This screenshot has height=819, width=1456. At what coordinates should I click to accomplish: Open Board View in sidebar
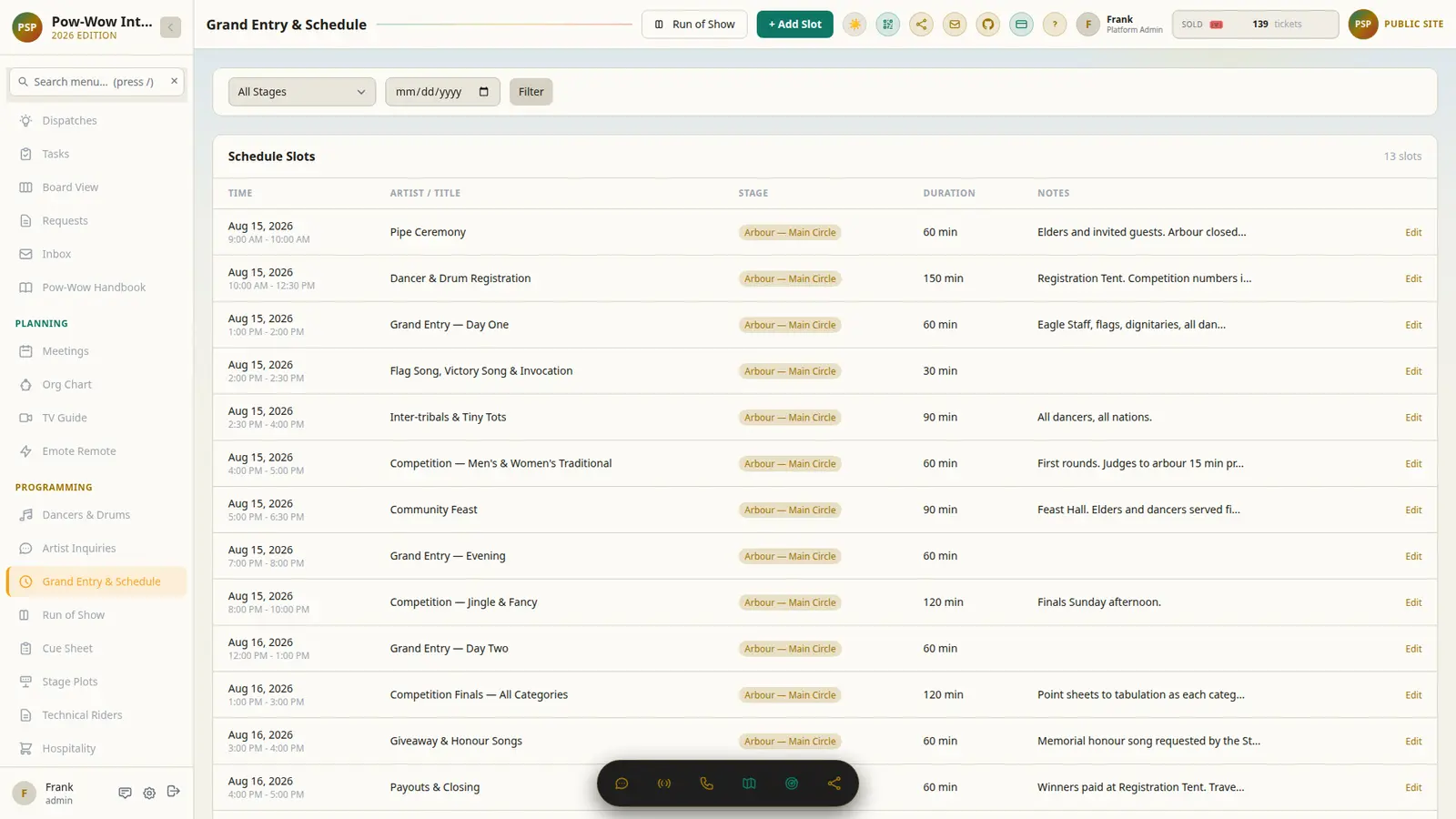(96, 187)
